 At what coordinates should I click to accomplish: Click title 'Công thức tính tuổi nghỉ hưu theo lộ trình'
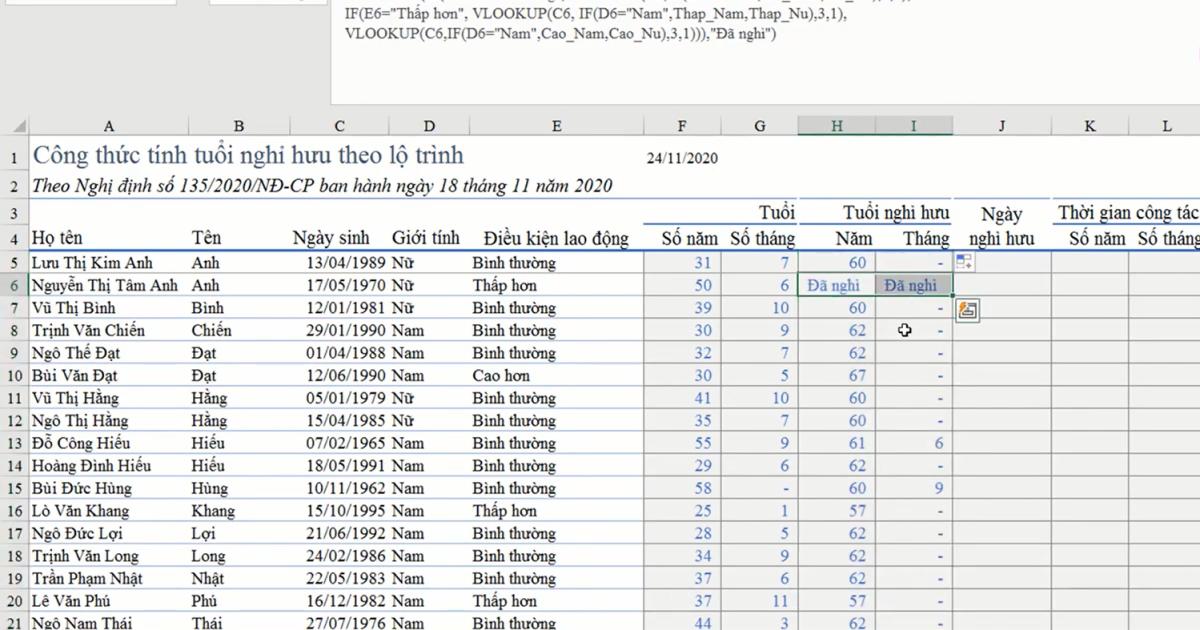(248, 157)
